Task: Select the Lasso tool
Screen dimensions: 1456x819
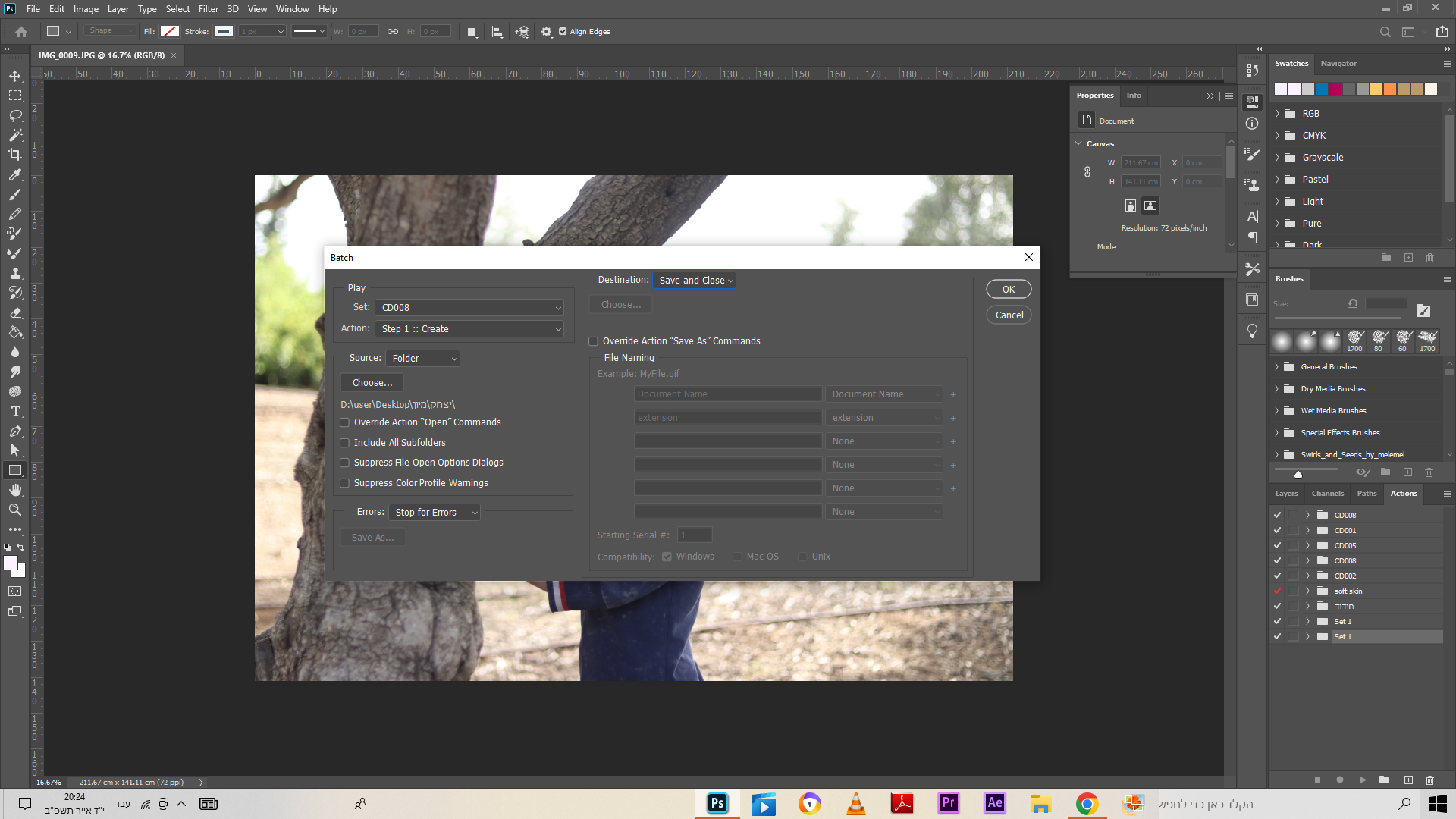Action: coord(14,115)
